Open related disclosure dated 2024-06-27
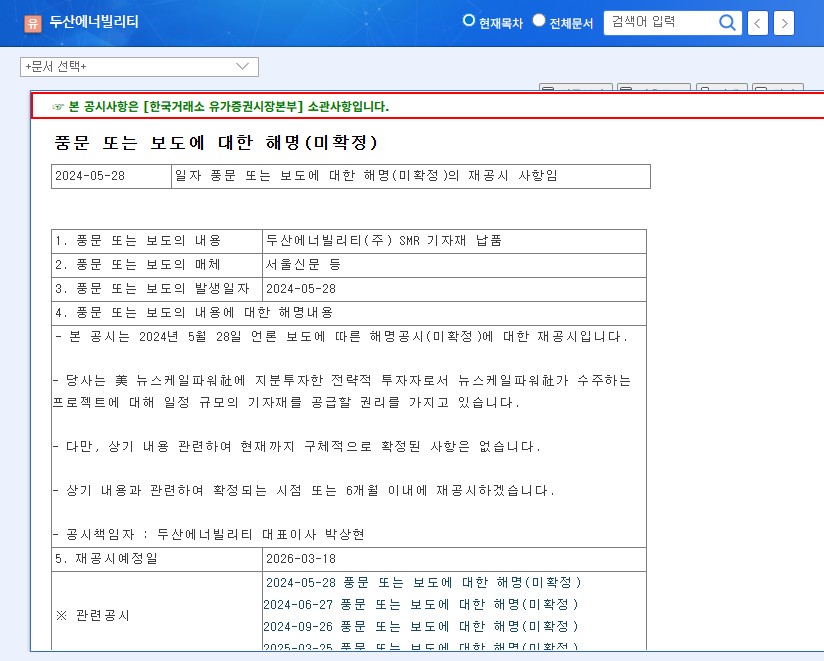This screenshot has height=661, width=824. pos(420,604)
